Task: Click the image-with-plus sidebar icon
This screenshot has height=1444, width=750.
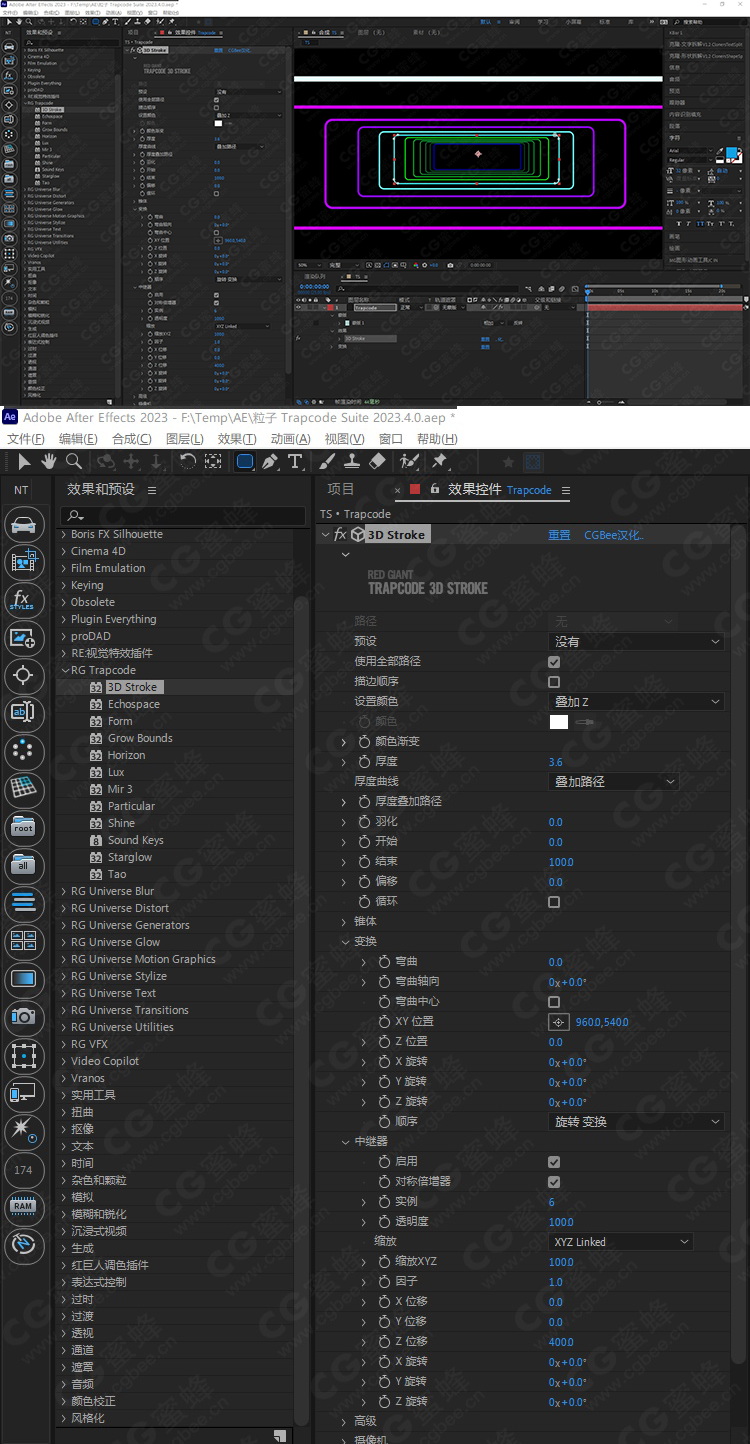Action: point(23,638)
